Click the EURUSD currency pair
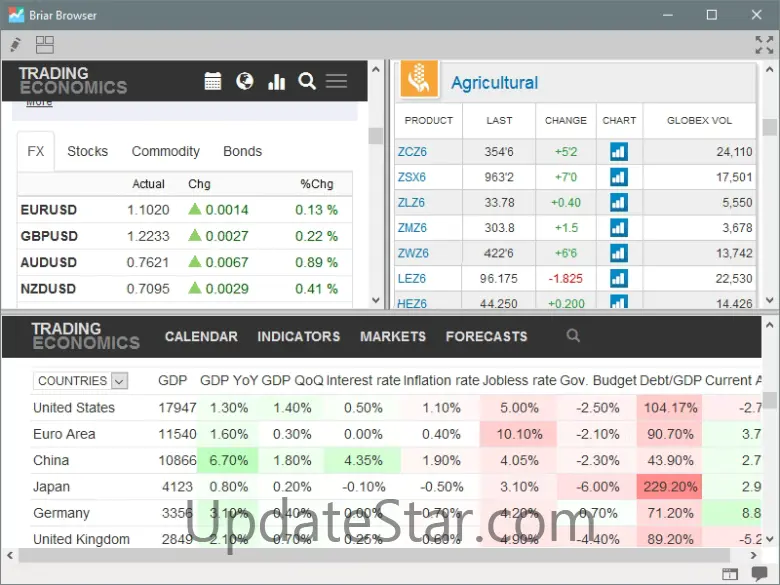This screenshot has height=585, width=780. point(49,210)
